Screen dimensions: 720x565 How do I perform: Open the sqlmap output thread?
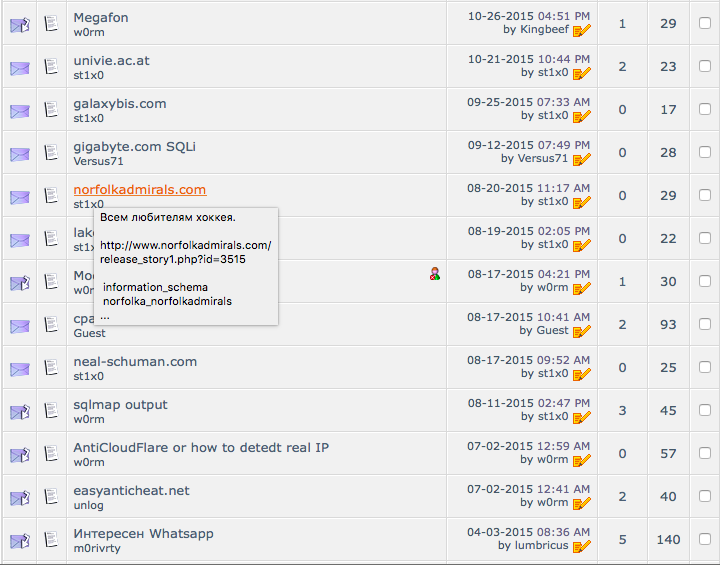click(120, 405)
